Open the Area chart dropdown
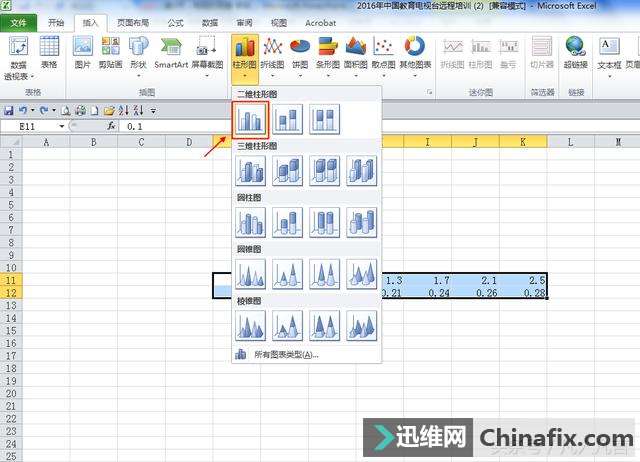Screen dimensions: 640x462 356,58
